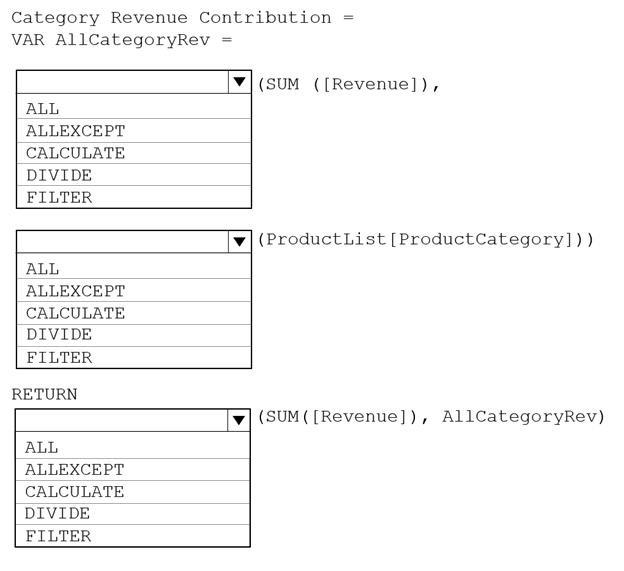This screenshot has height=571, width=624.
Task: Pick ALLEXCEPT in the second dropdown list
Action: (134, 290)
